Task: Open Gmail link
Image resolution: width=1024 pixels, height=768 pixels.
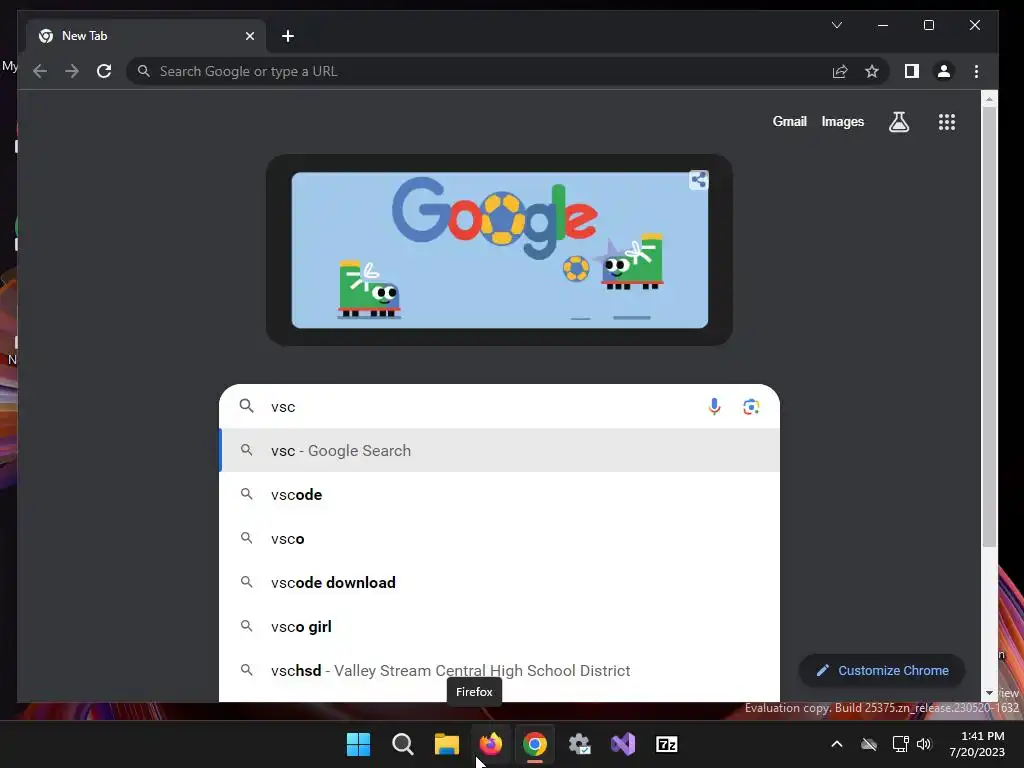Action: [790, 121]
